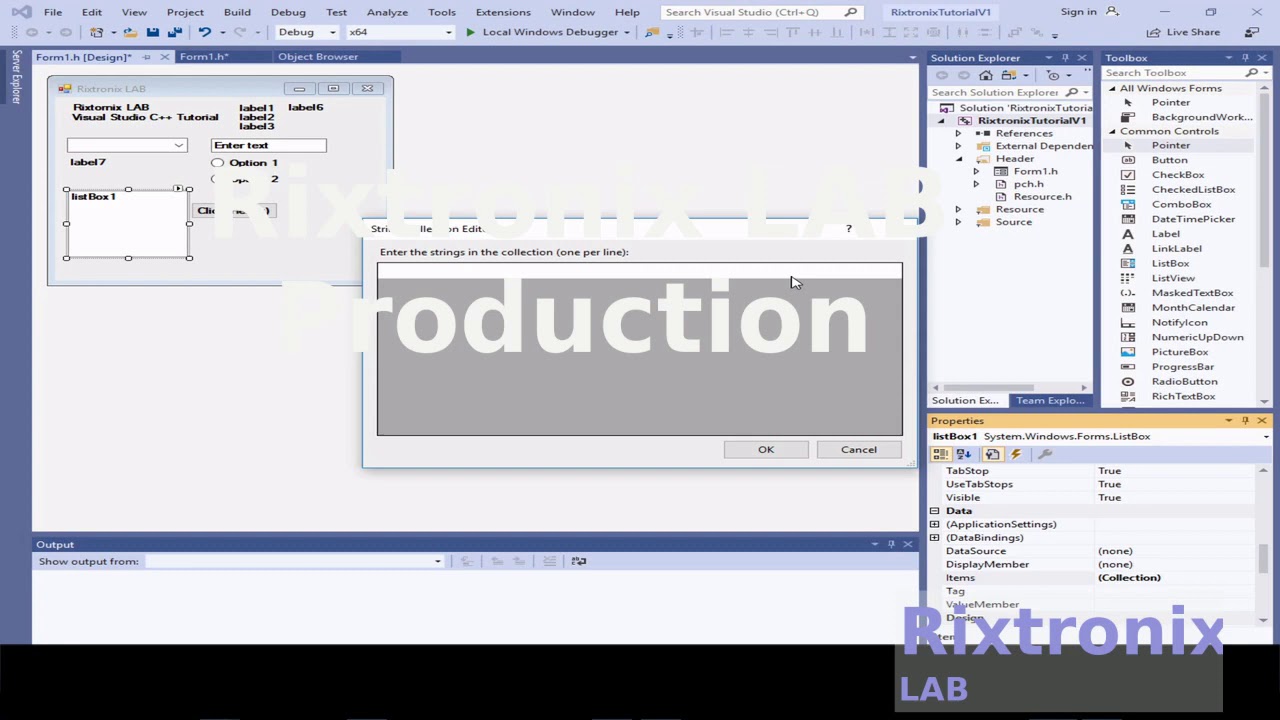
Task: Click Cancel in the String Collection Editor
Action: (859, 450)
